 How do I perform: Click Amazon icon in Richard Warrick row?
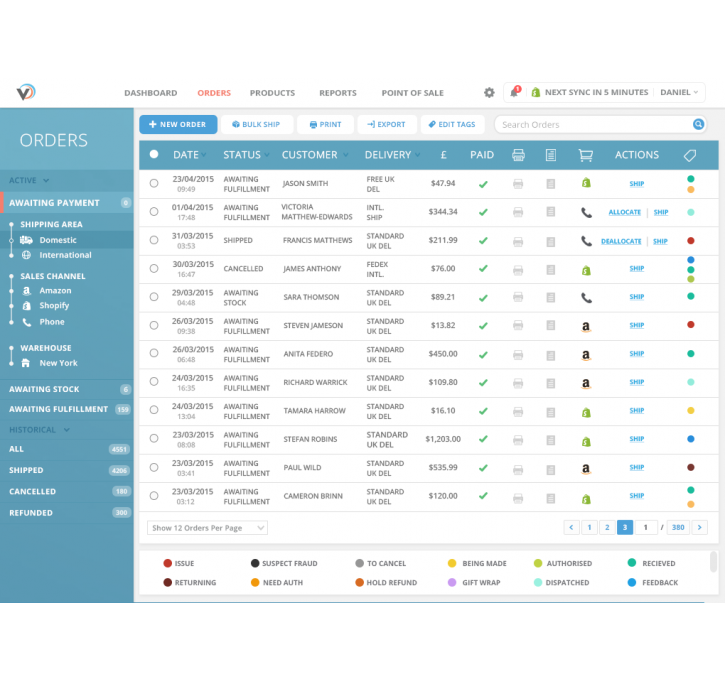pyautogui.click(x=586, y=384)
